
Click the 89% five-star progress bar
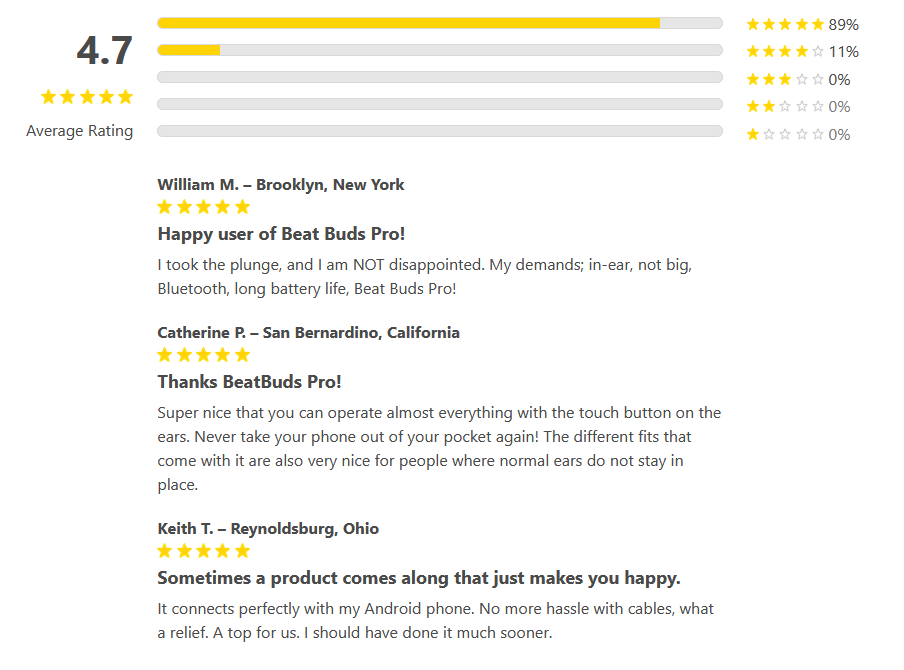pyautogui.click(x=440, y=23)
